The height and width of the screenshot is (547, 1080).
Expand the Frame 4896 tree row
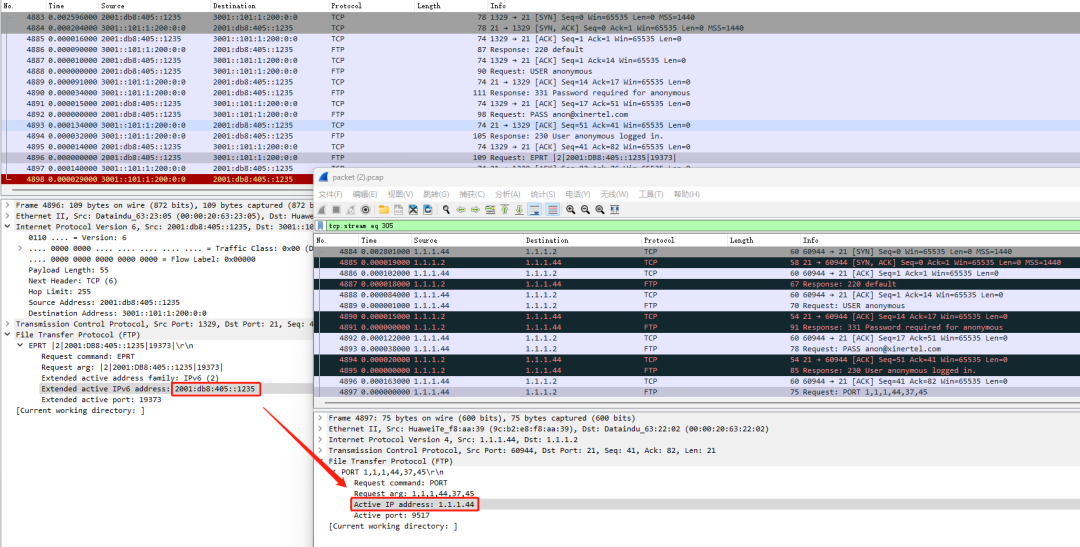pos(8,205)
